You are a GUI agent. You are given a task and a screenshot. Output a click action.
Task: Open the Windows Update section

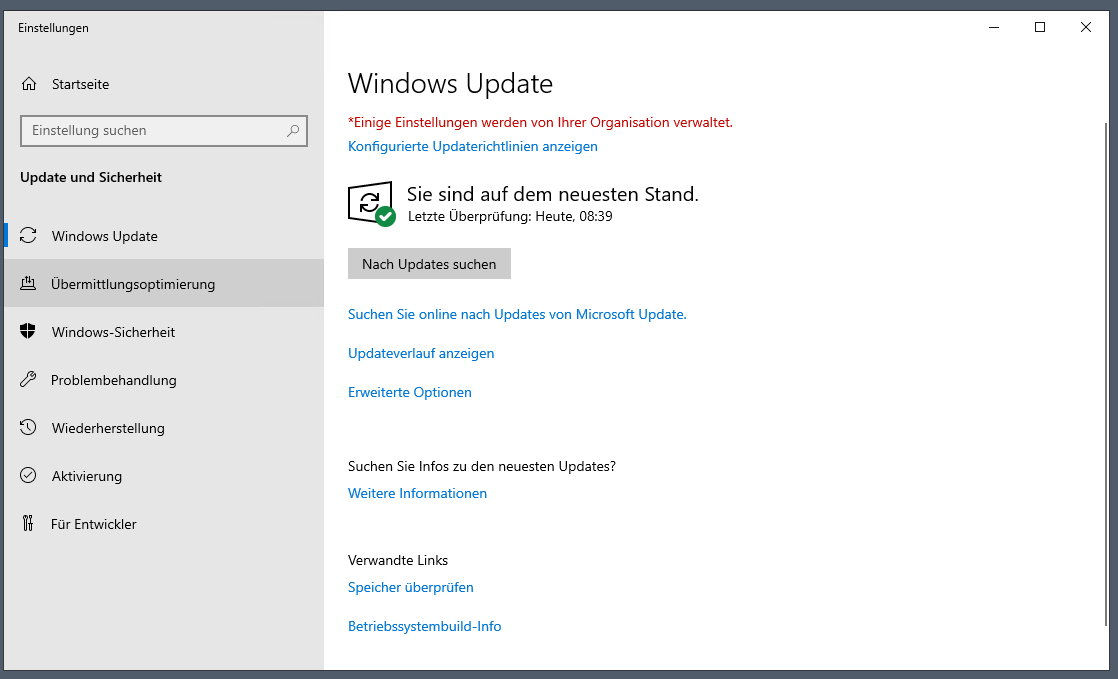pyautogui.click(x=164, y=235)
